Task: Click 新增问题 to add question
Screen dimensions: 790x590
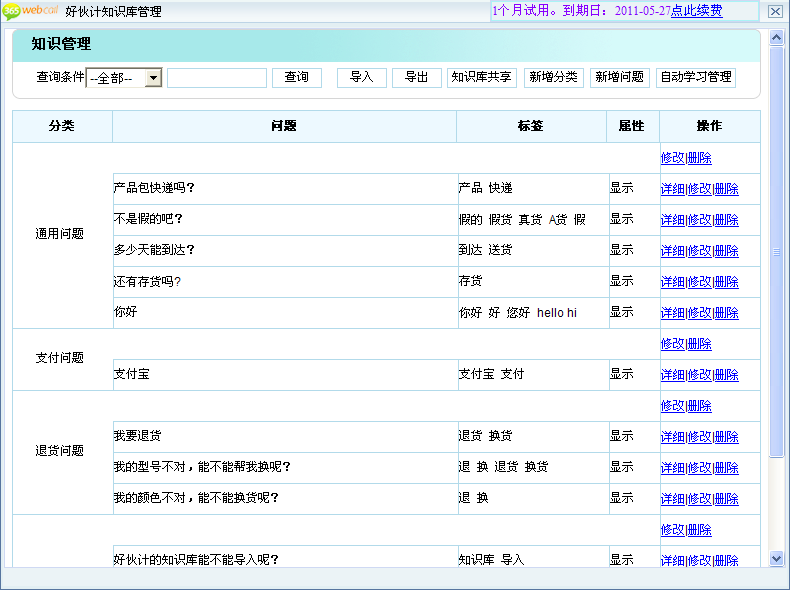Action: [x=620, y=78]
